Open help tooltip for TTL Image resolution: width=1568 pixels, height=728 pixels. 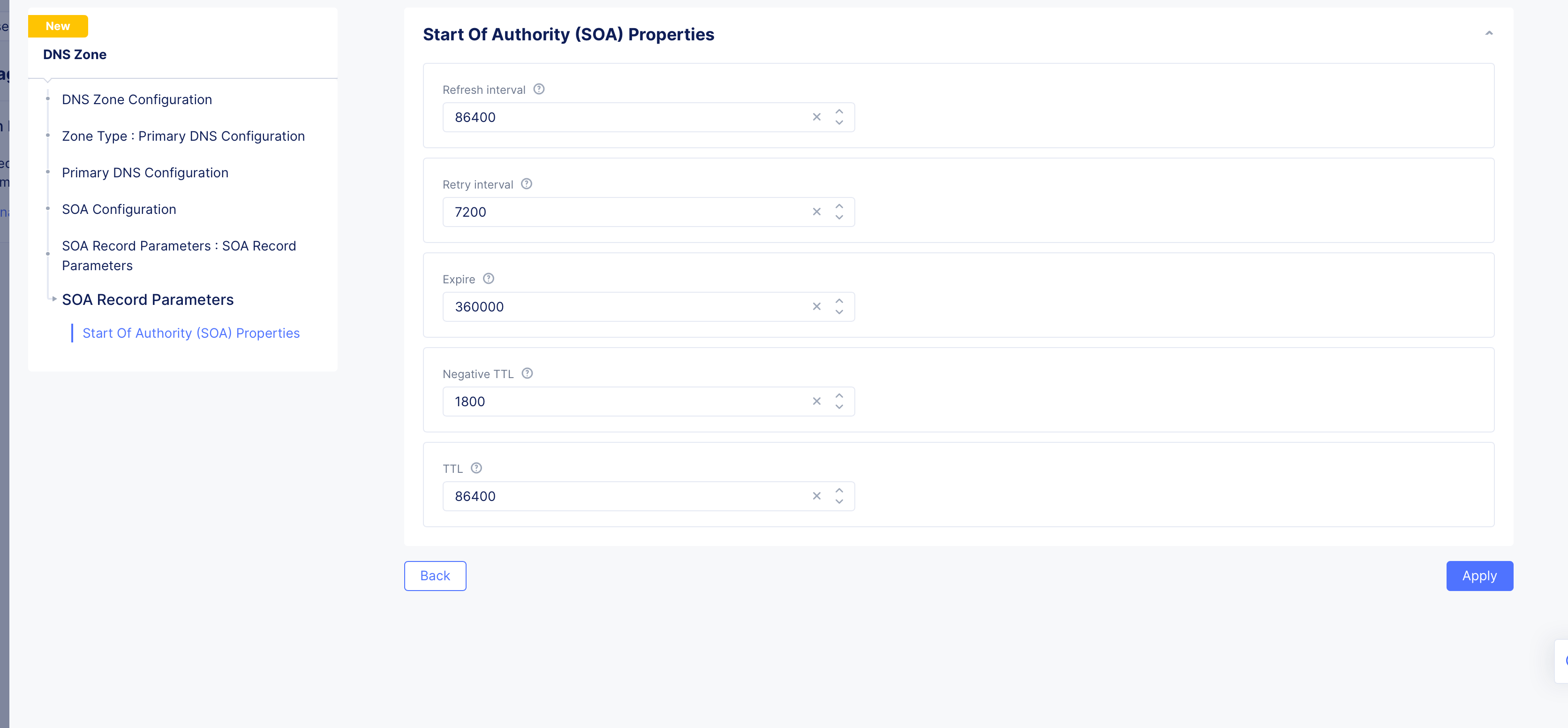click(476, 468)
